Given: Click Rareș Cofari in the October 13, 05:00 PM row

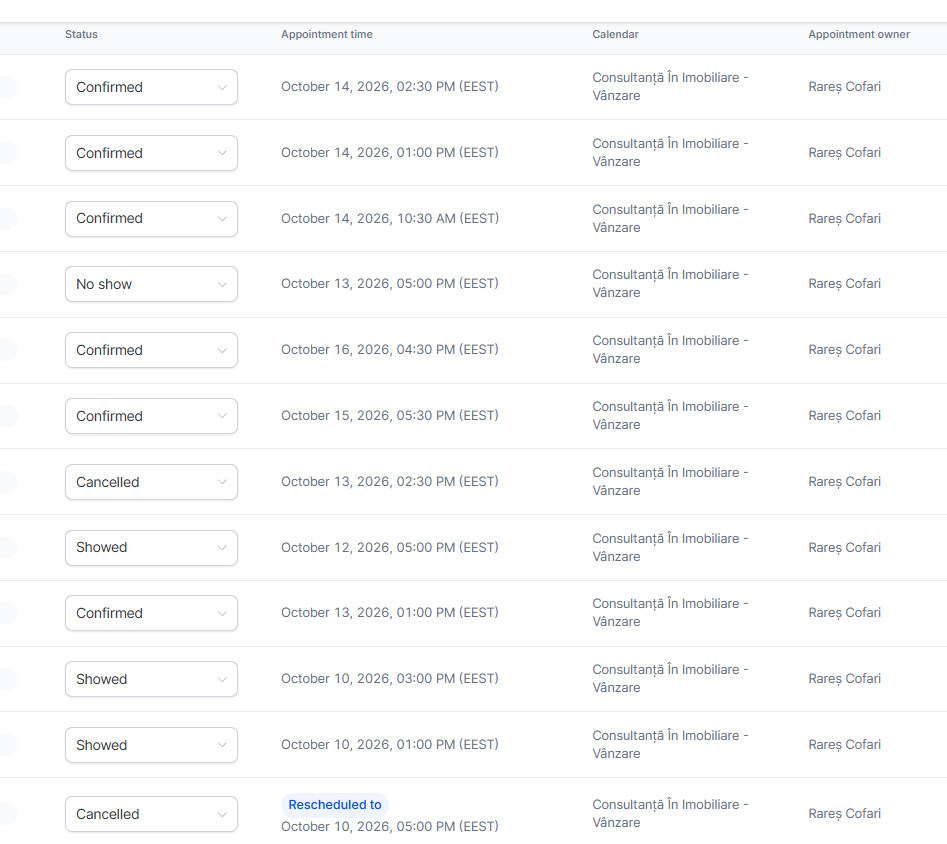Looking at the screenshot, I should click(x=844, y=283).
